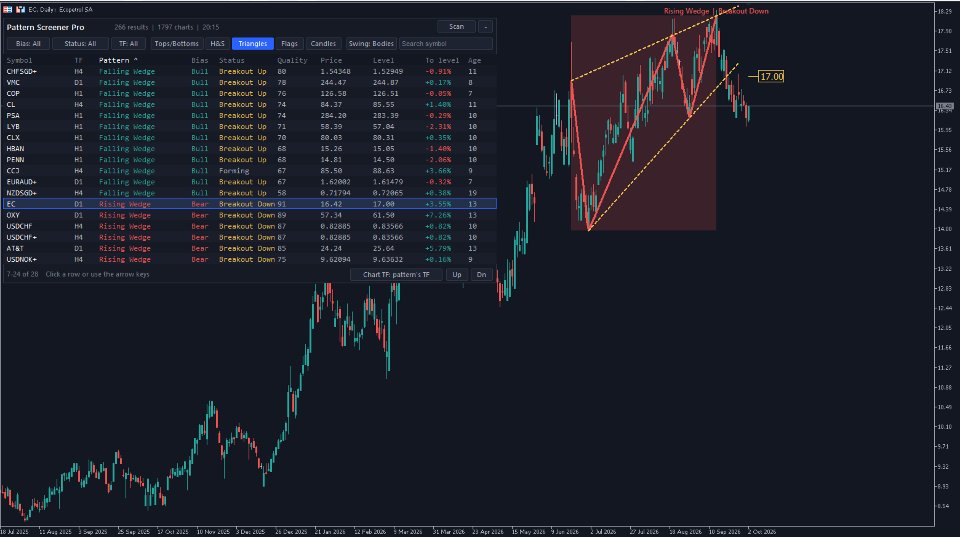Select the VMC row

tap(249, 83)
